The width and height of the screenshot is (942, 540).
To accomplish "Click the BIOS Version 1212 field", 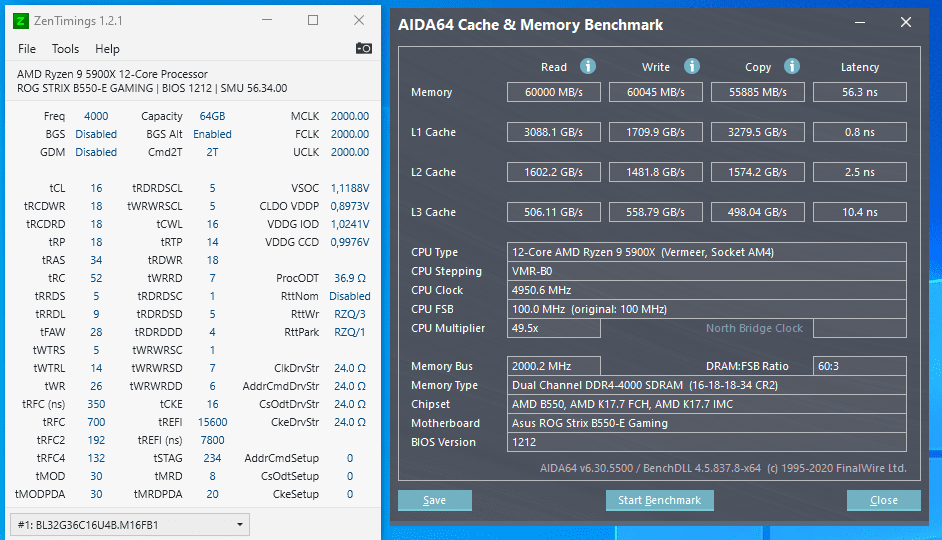I will point(706,442).
